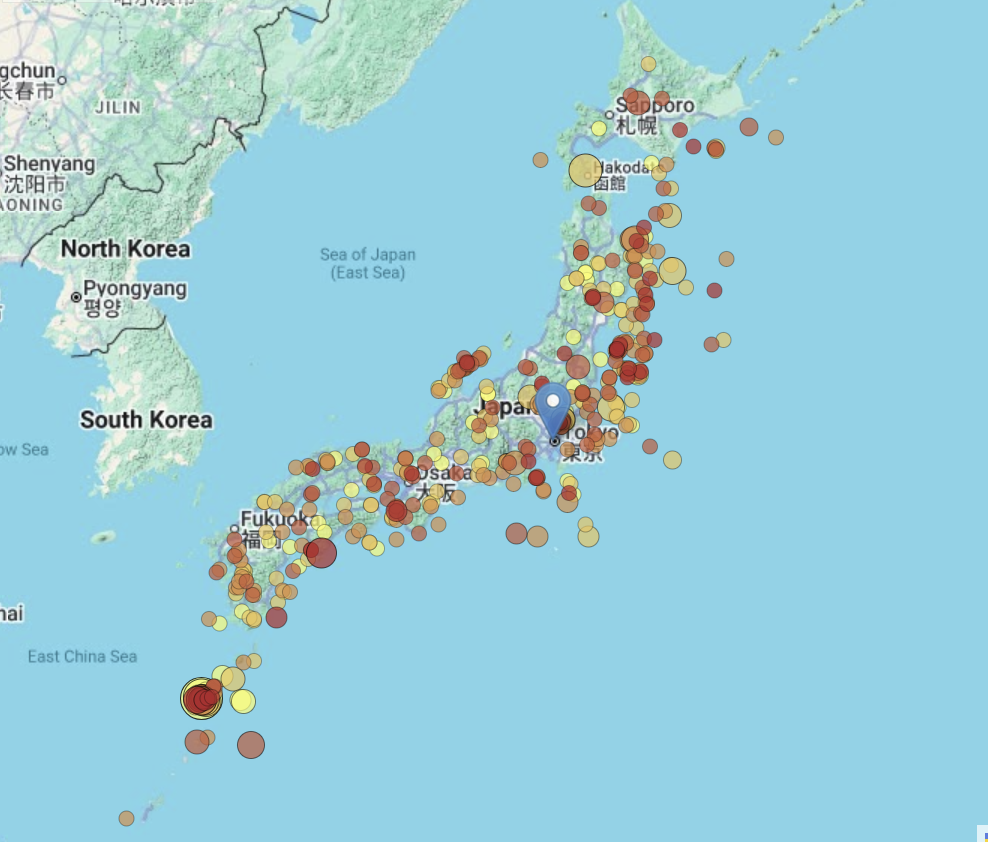Screen dimensions: 988x842
Task: Click the Sapporo city label
Action: 655,105
